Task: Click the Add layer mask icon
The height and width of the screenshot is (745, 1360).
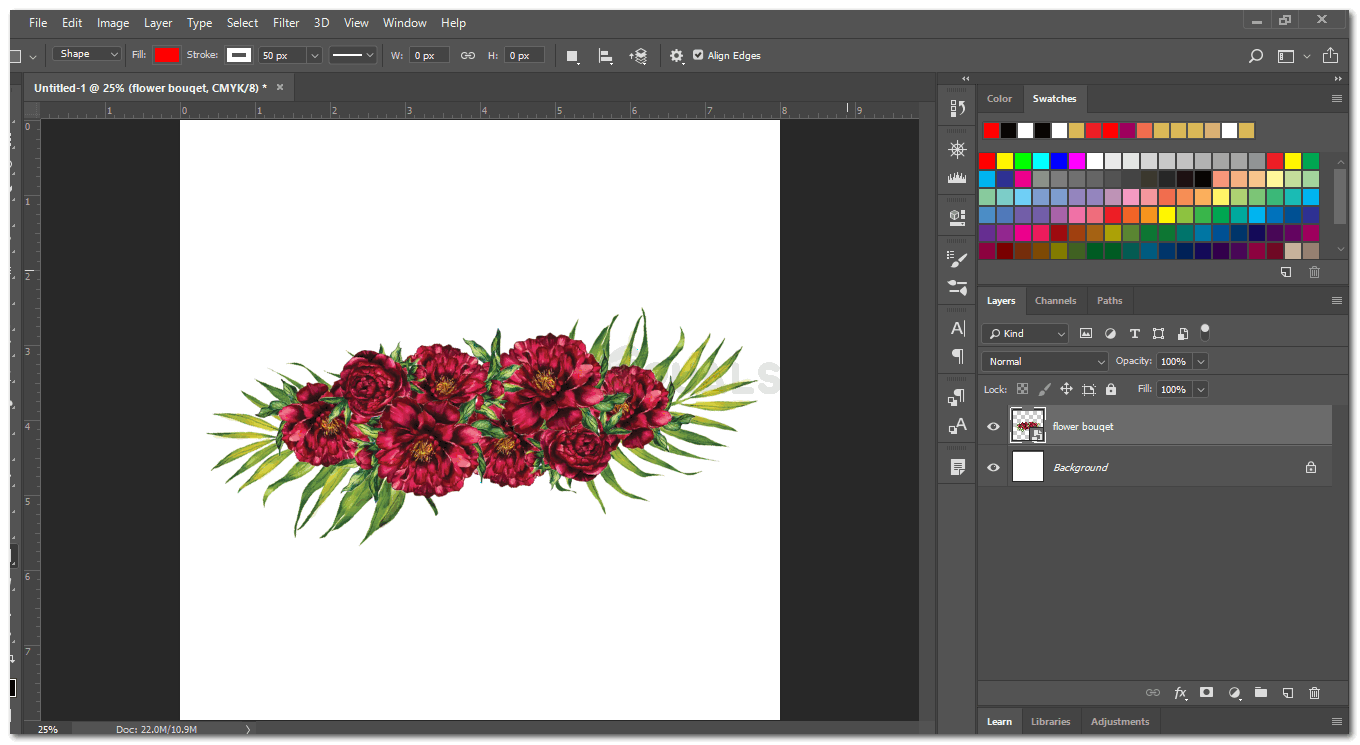Action: [x=1207, y=692]
